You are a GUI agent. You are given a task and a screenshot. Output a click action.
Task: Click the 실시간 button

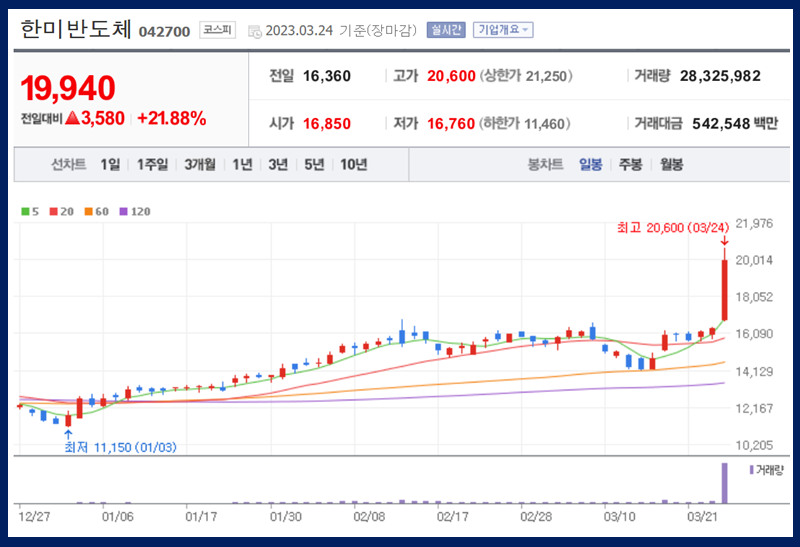[446, 30]
